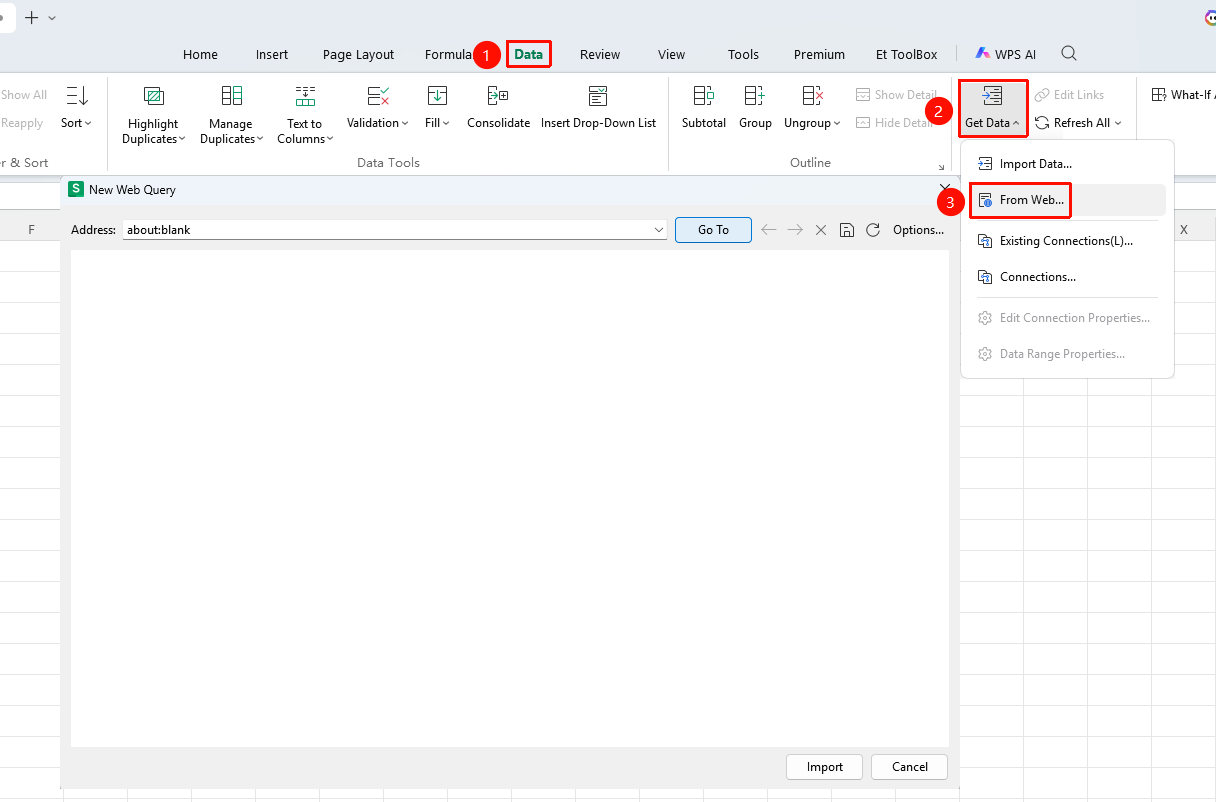This screenshot has width=1216, height=802.
Task: Stop loading in New Web Query
Action: (x=821, y=230)
